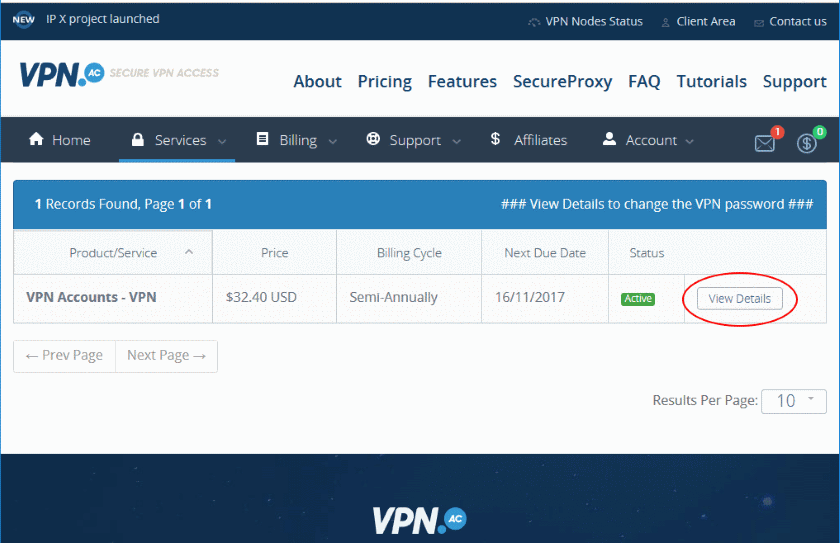Sort by Product/Service column arrow
Screen dimensions: 840x543
[x=189, y=252]
